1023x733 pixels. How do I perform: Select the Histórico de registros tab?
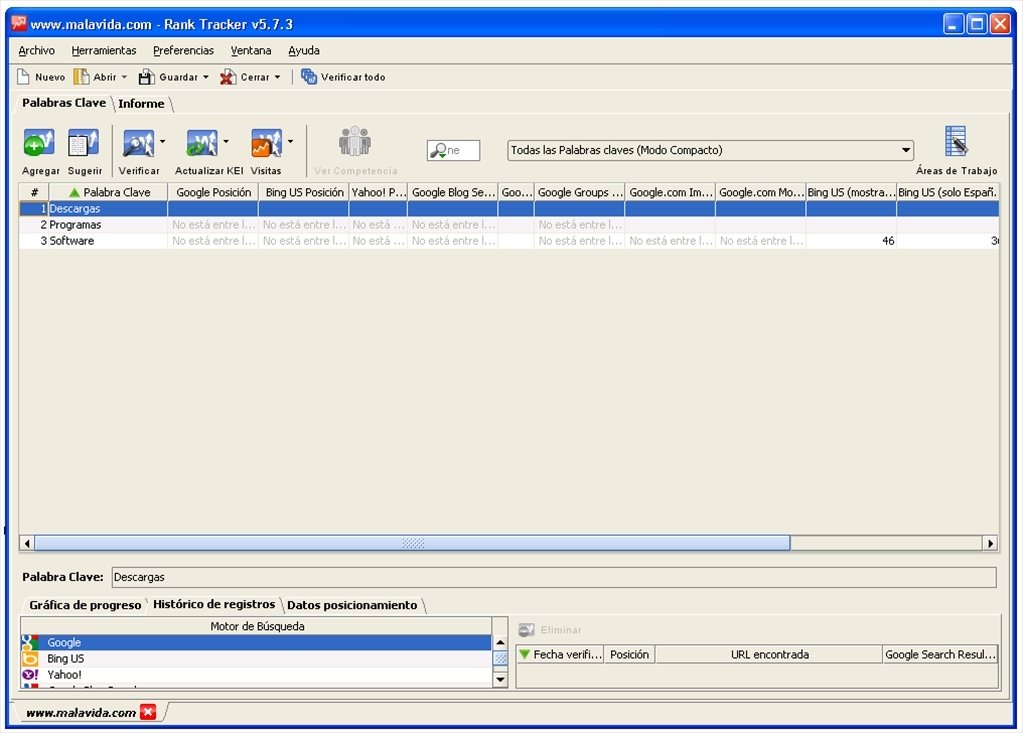click(x=214, y=605)
